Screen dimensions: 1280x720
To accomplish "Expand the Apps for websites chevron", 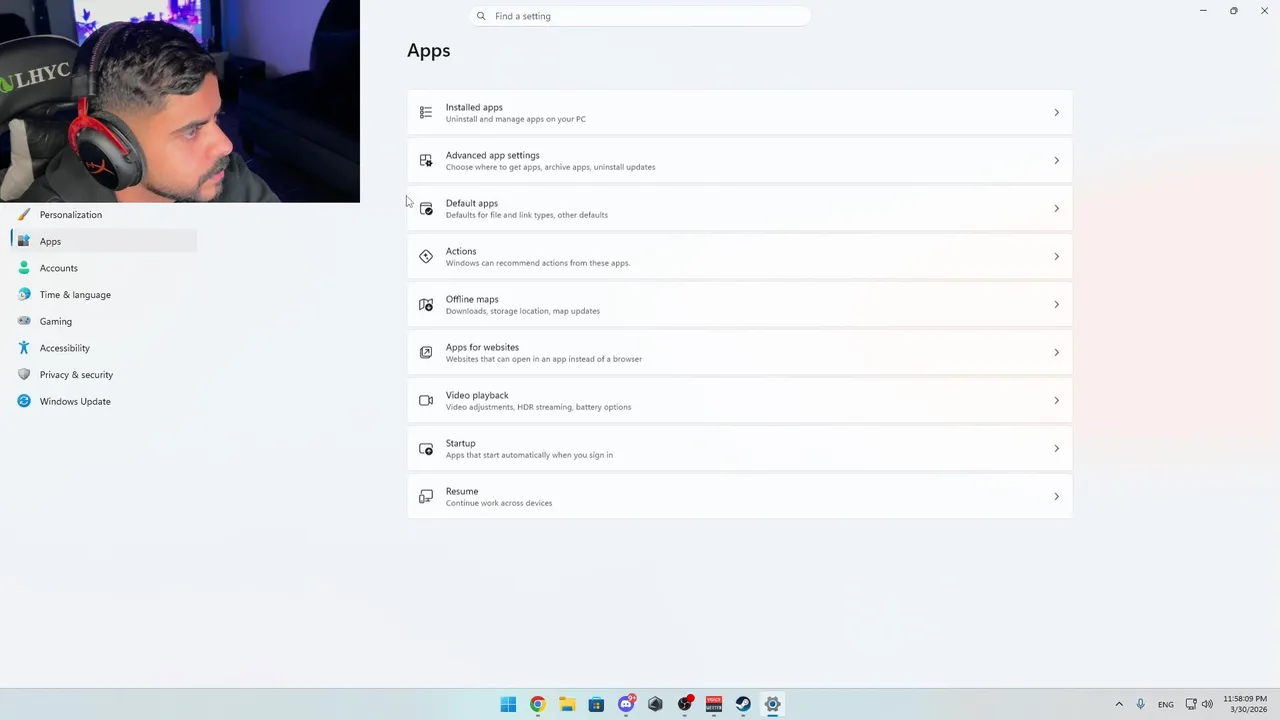I will pyautogui.click(x=1056, y=352).
